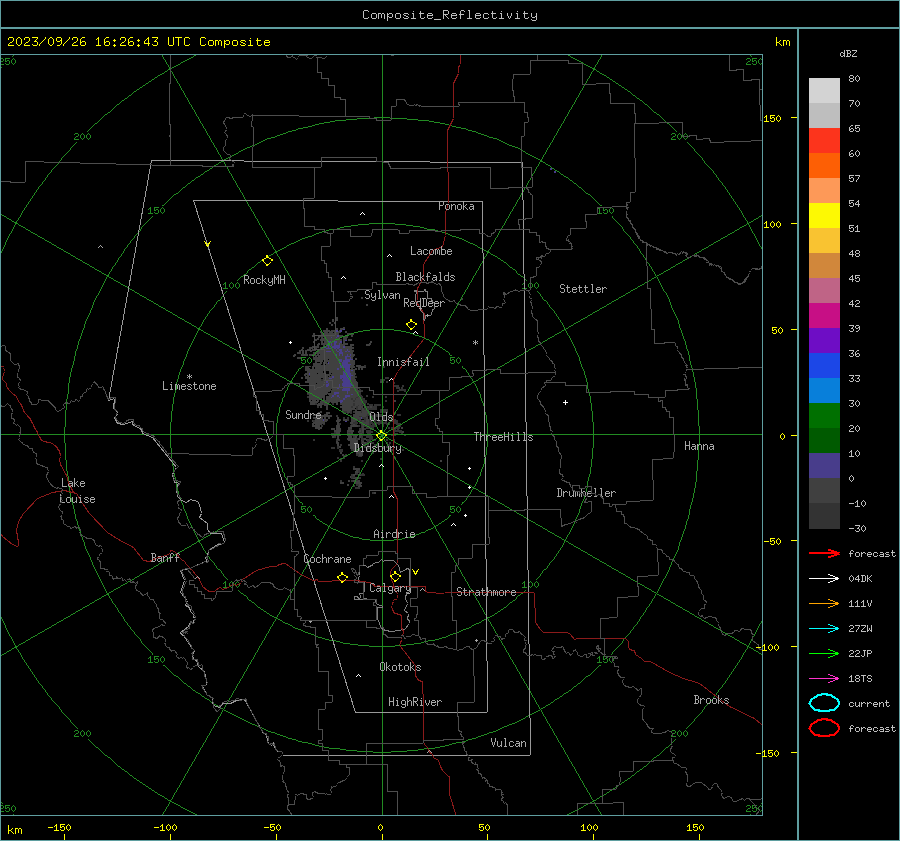Select the Drumheller label
900x841 pixels.
(x=586, y=493)
